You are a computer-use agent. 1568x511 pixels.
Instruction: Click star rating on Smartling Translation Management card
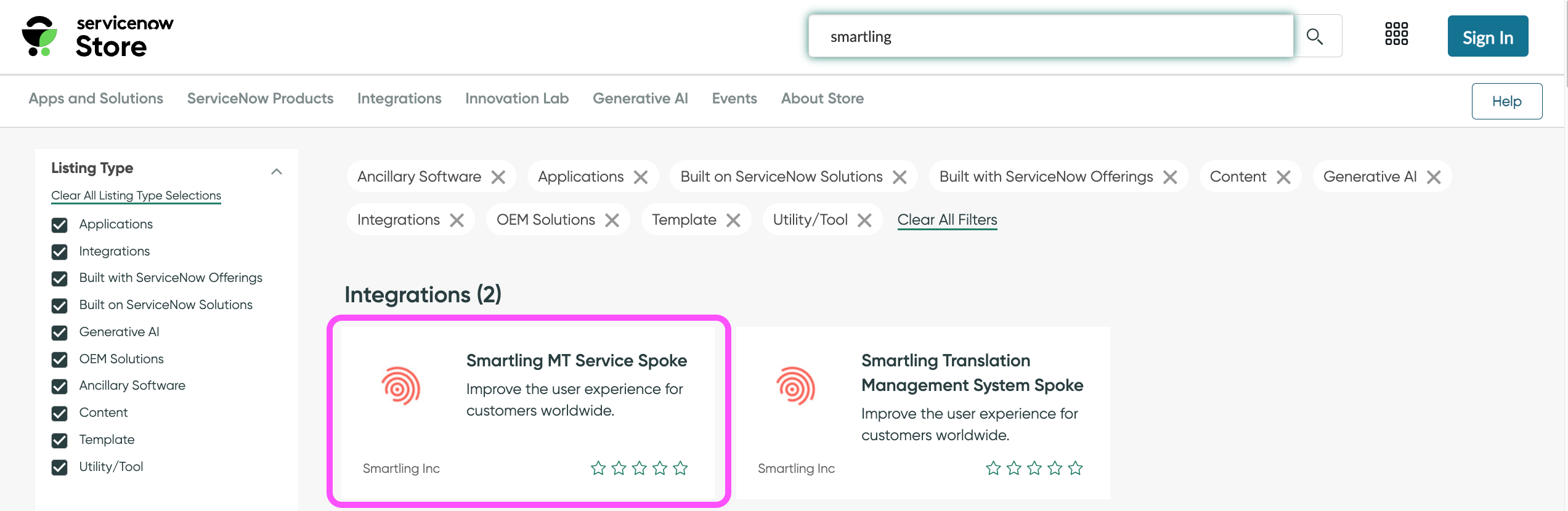[x=1034, y=469]
